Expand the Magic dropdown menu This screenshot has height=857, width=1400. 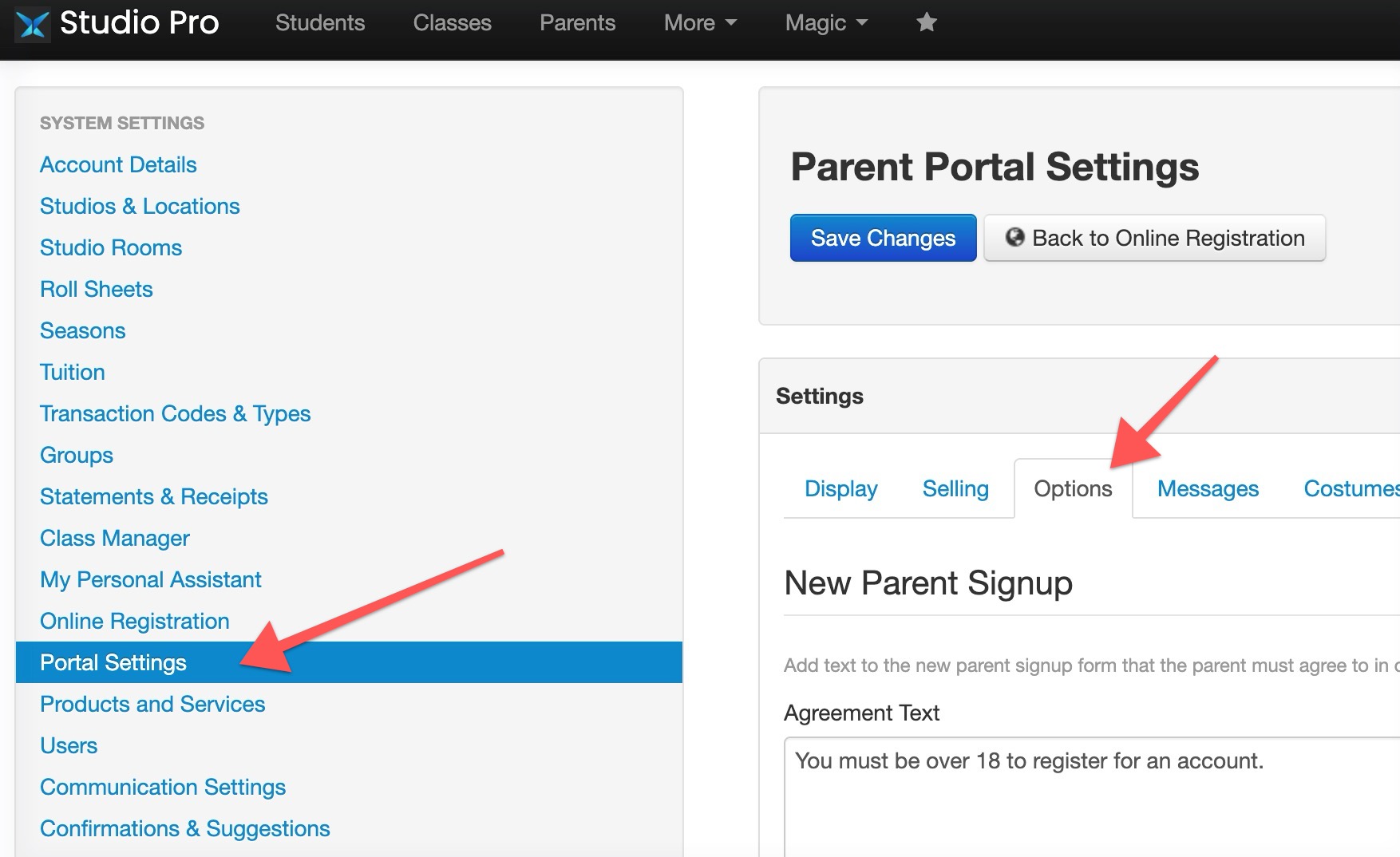pos(826,22)
